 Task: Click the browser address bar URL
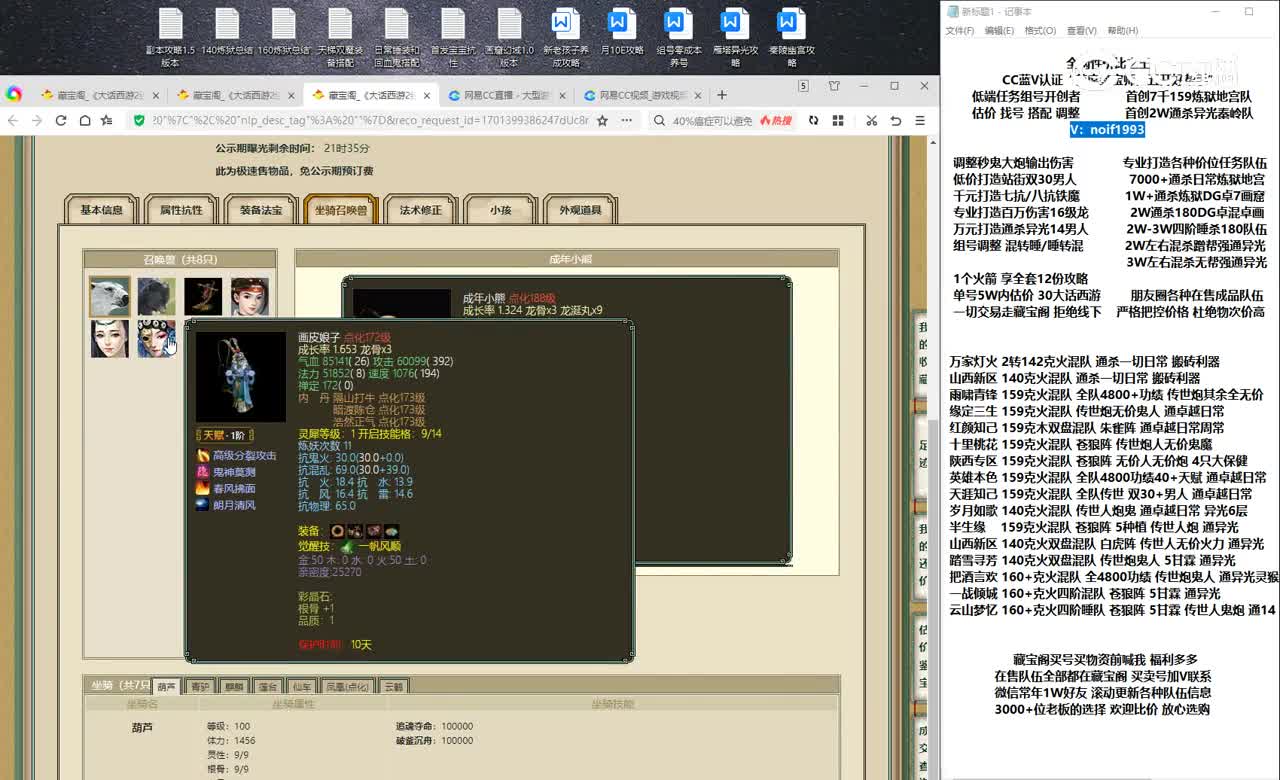(x=370, y=120)
